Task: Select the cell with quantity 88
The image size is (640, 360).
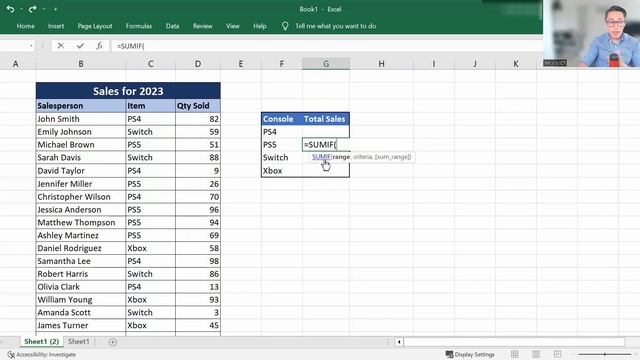Action: pos(198,158)
